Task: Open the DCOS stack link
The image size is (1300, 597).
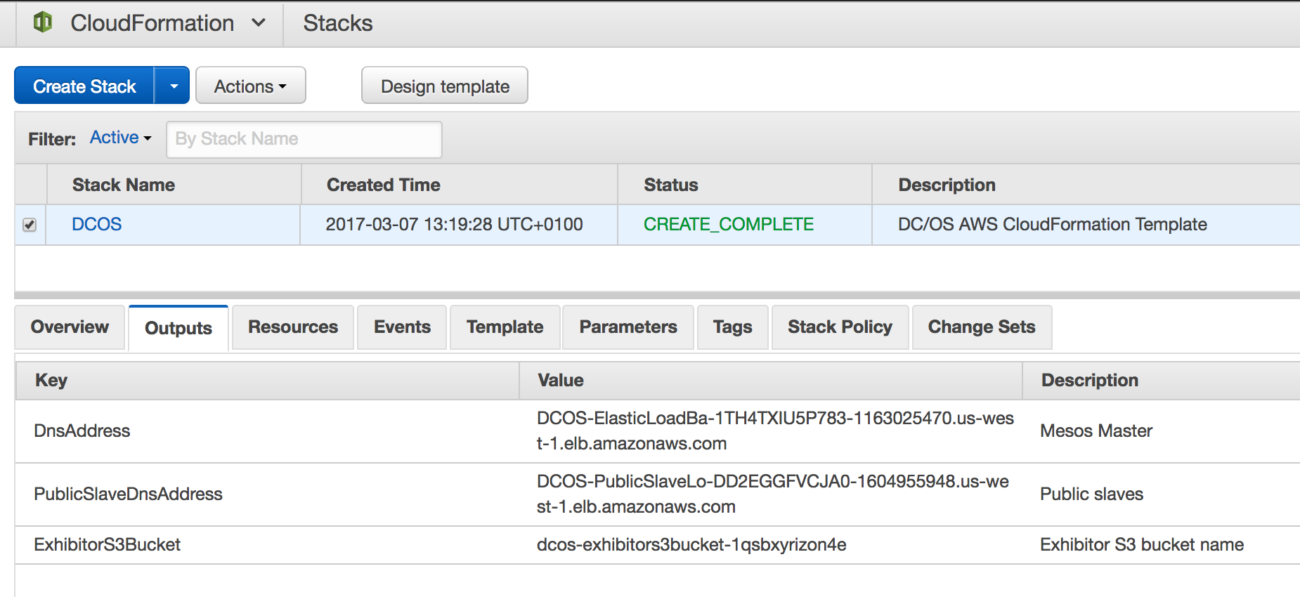Action: (97, 224)
